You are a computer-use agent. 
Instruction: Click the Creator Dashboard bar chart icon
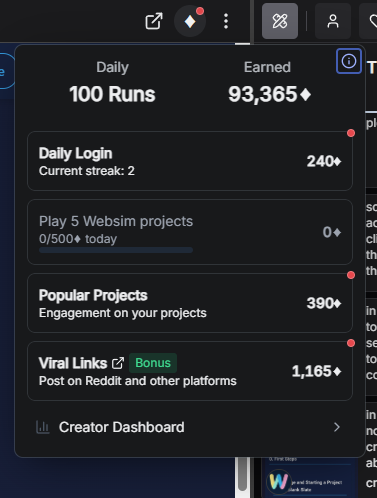43,427
